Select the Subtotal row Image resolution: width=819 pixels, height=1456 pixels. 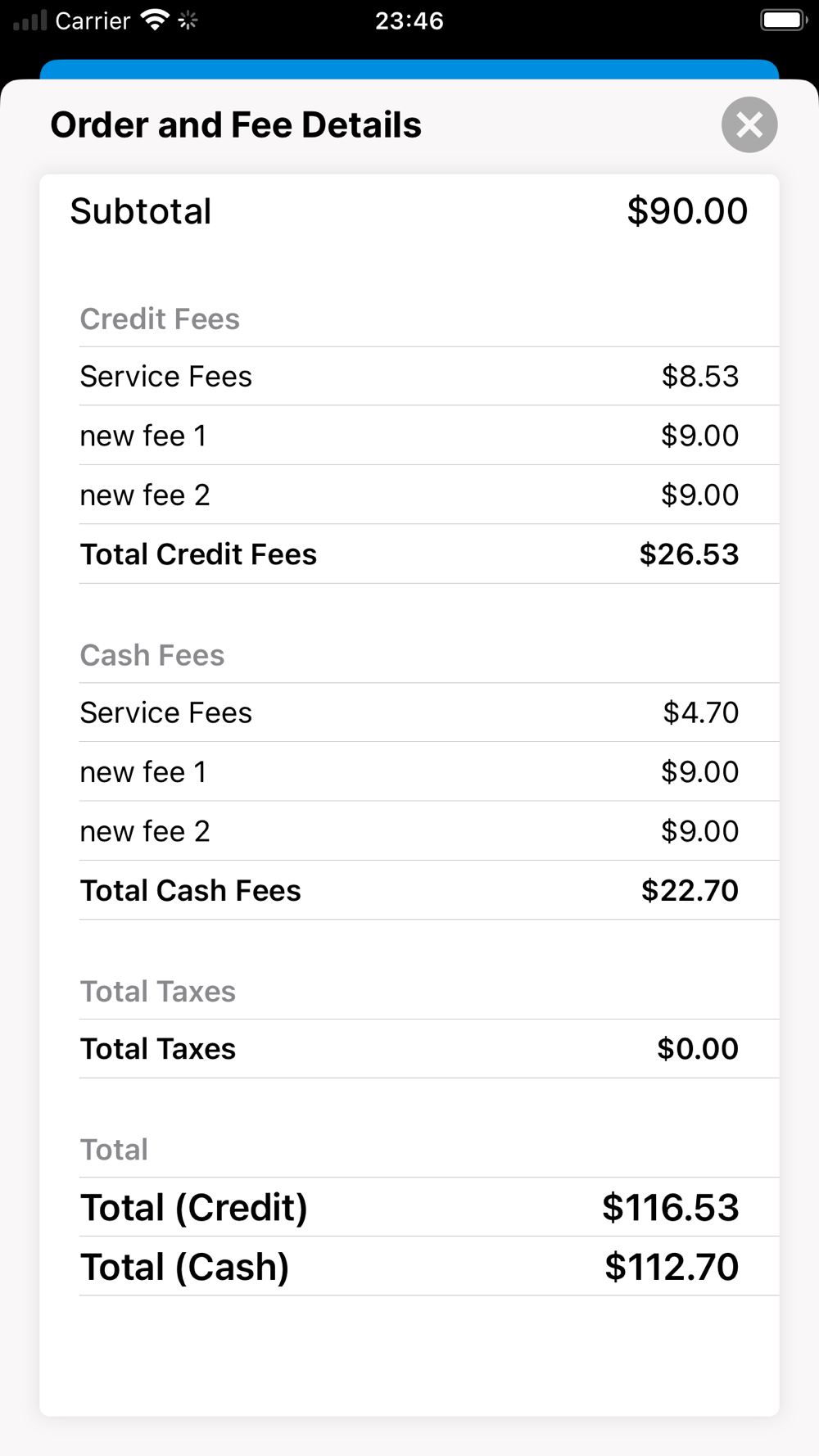(x=409, y=211)
